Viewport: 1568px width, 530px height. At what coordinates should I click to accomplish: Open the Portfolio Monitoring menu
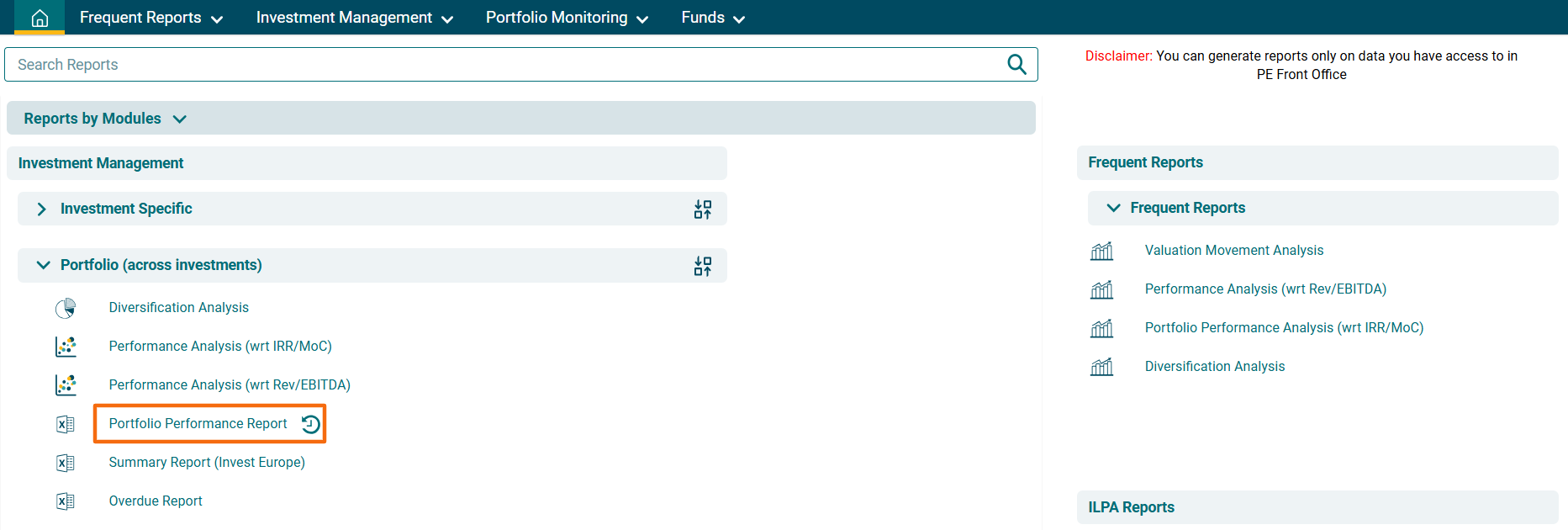pos(567,18)
